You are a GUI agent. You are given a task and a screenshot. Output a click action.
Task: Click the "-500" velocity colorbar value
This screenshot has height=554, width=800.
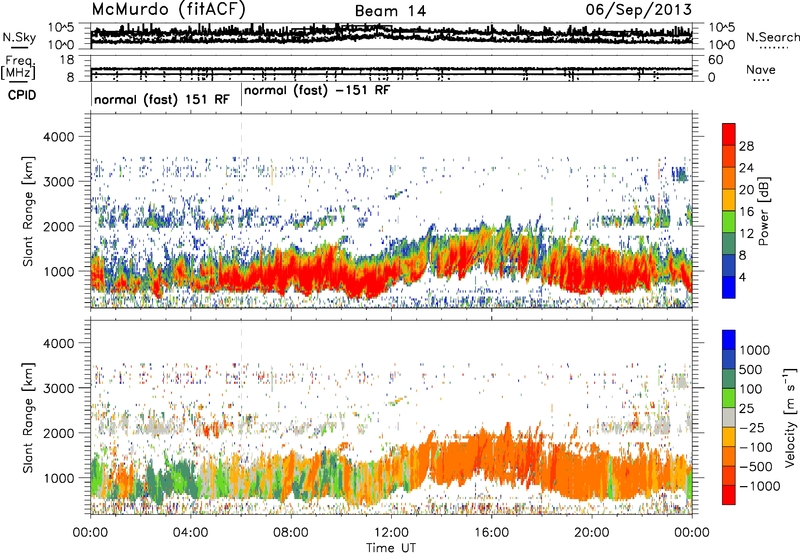coord(756,466)
